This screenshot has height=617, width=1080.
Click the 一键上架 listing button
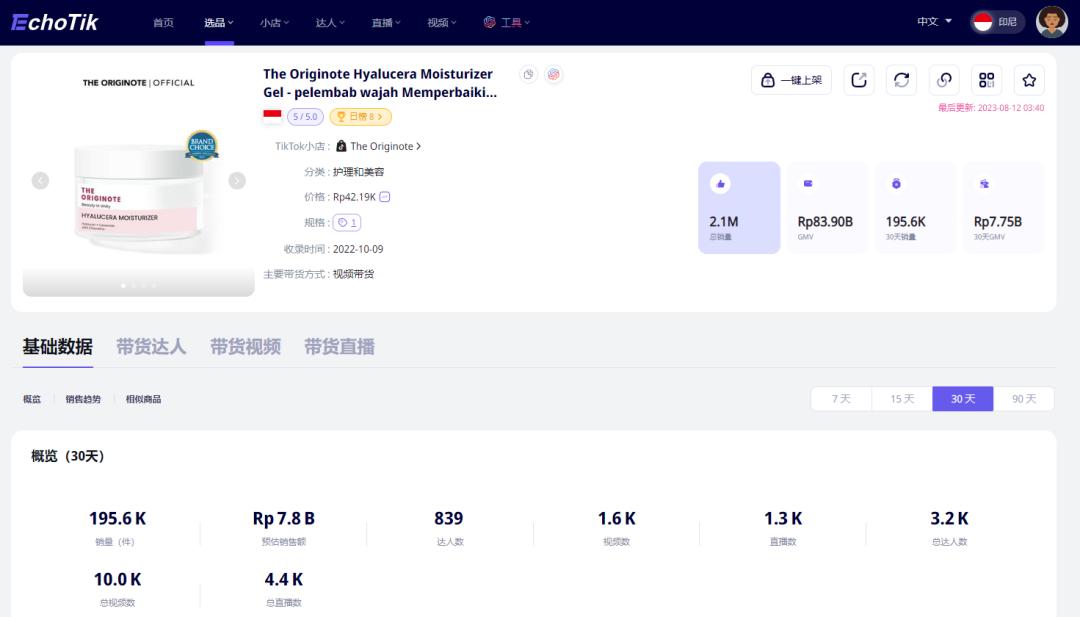[791, 80]
